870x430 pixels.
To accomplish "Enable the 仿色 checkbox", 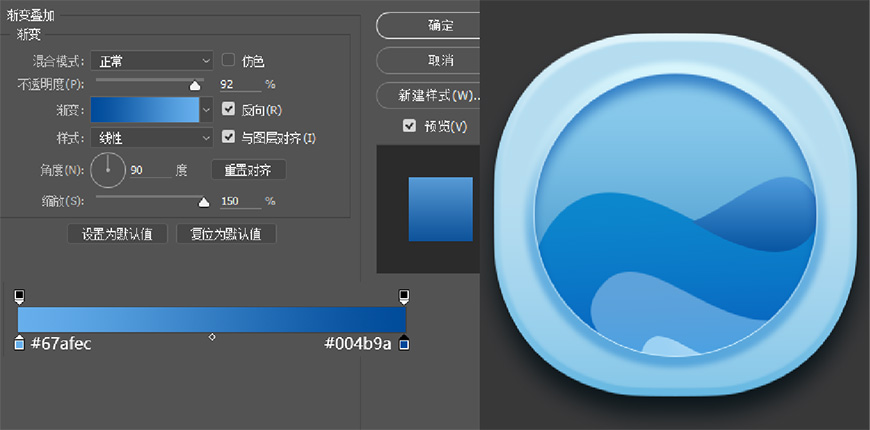I will (x=228, y=59).
